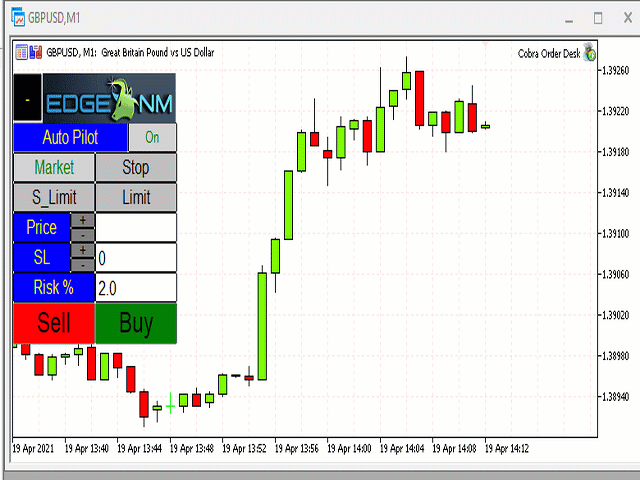Viewport: 640px width, 480px height.
Task: Increase Price with the plus stepper
Action: 83,220
